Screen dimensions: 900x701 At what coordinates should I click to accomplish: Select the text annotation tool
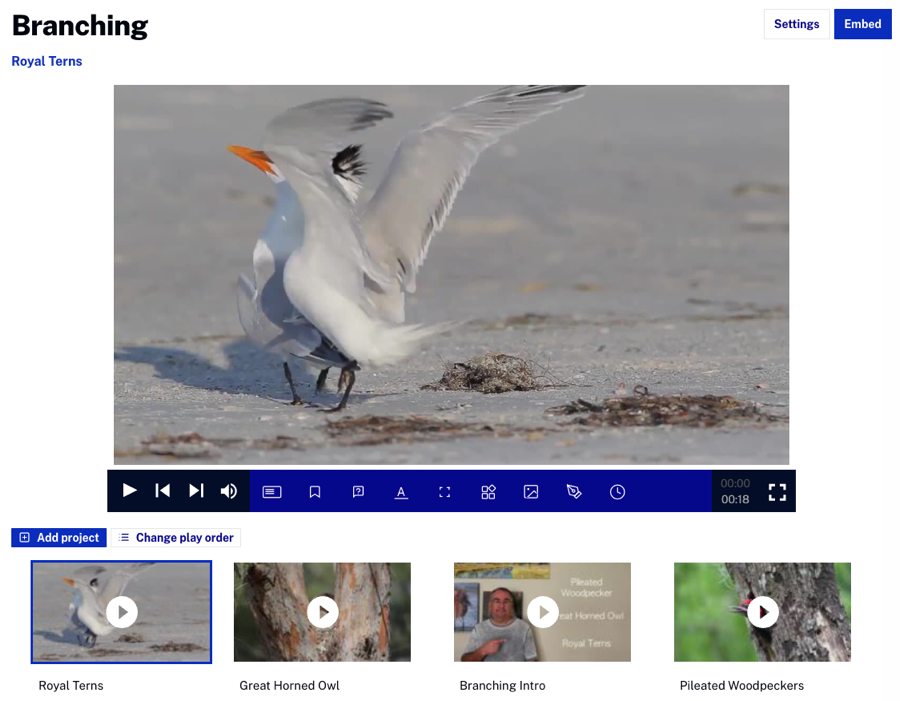tap(401, 492)
